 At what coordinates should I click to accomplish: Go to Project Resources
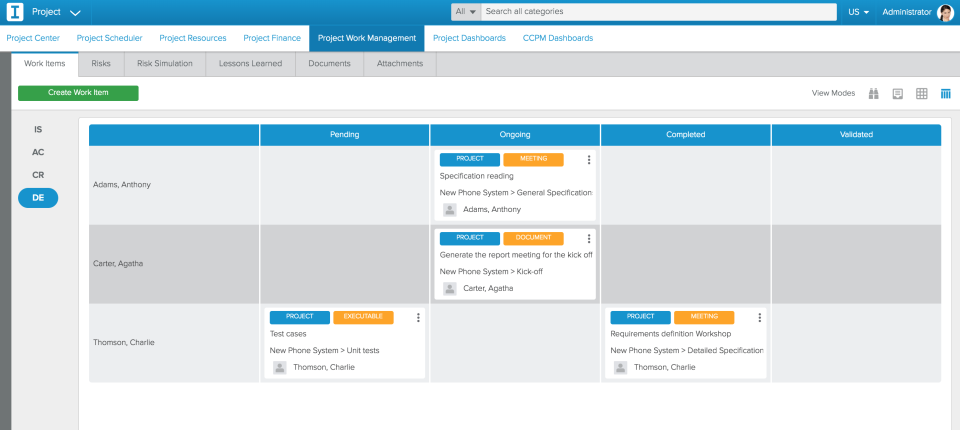click(193, 38)
